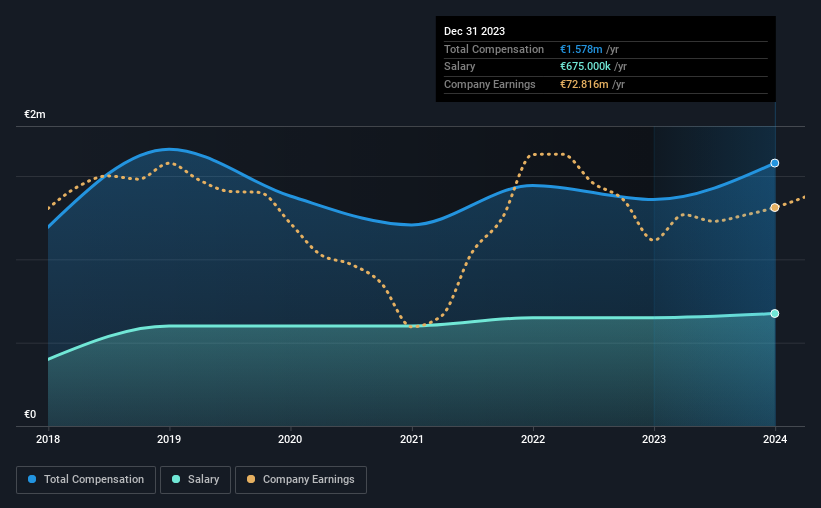The image size is (821, 508).
Task: Click the blue Total Compensation data point at 2024
Action: point(774,163)
